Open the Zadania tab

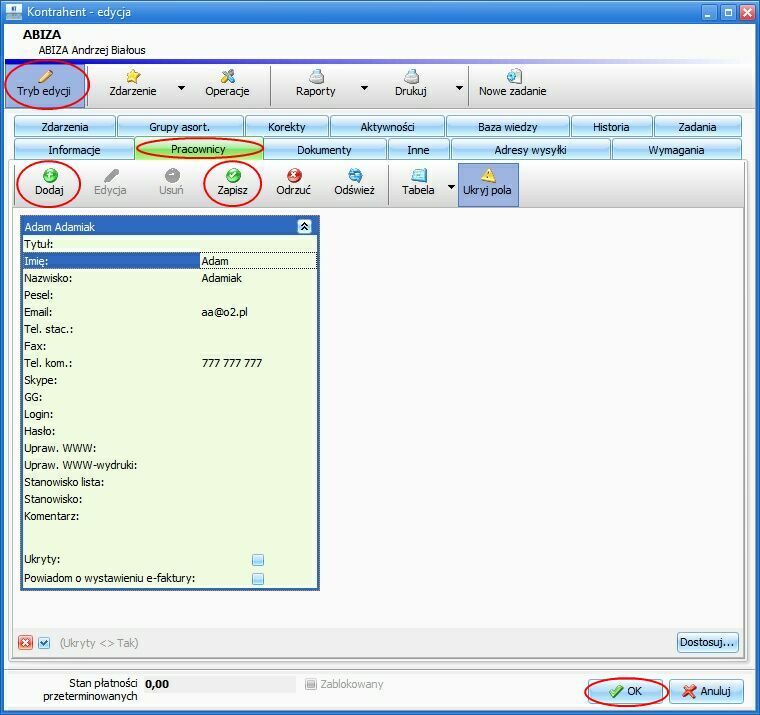coord(697,127)
